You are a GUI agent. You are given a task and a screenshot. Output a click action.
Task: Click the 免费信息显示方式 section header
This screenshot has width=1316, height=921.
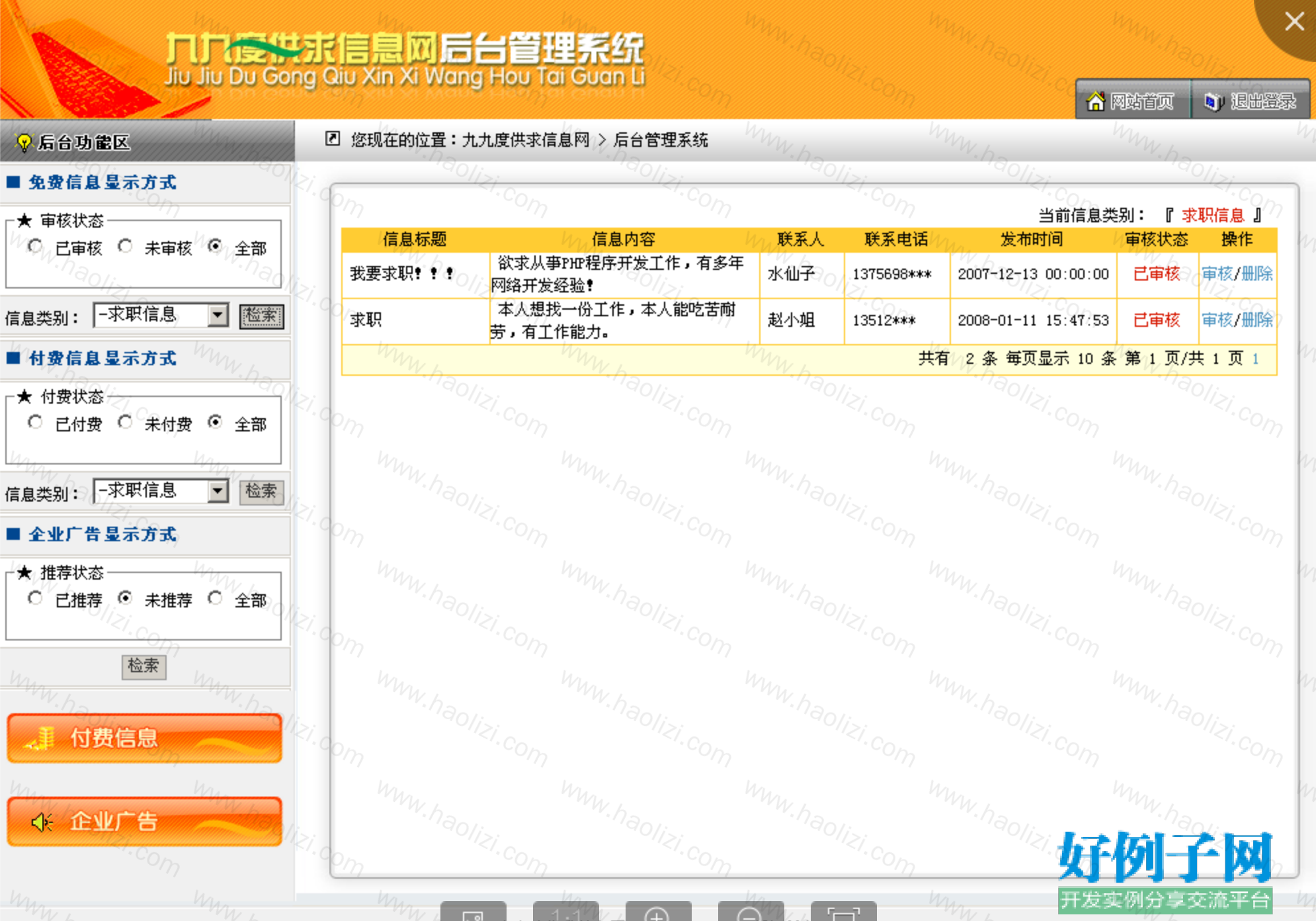point(103,182)
